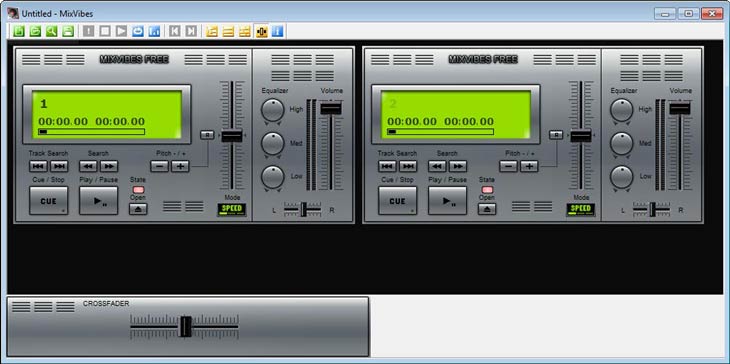Click deck 2 Track Search next button
730x364 pixels.
click(408, 166)
